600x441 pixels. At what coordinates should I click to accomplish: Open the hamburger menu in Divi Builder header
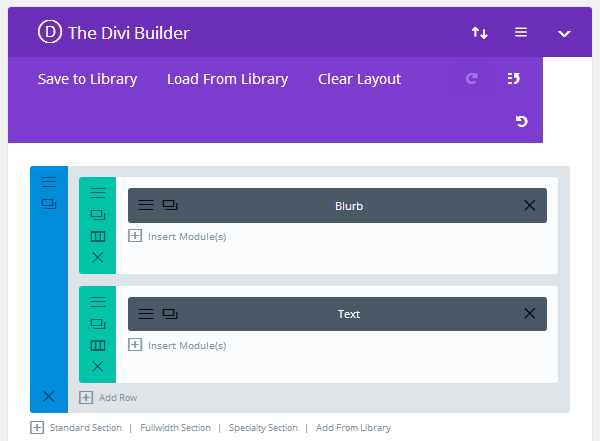click(521, 32)
